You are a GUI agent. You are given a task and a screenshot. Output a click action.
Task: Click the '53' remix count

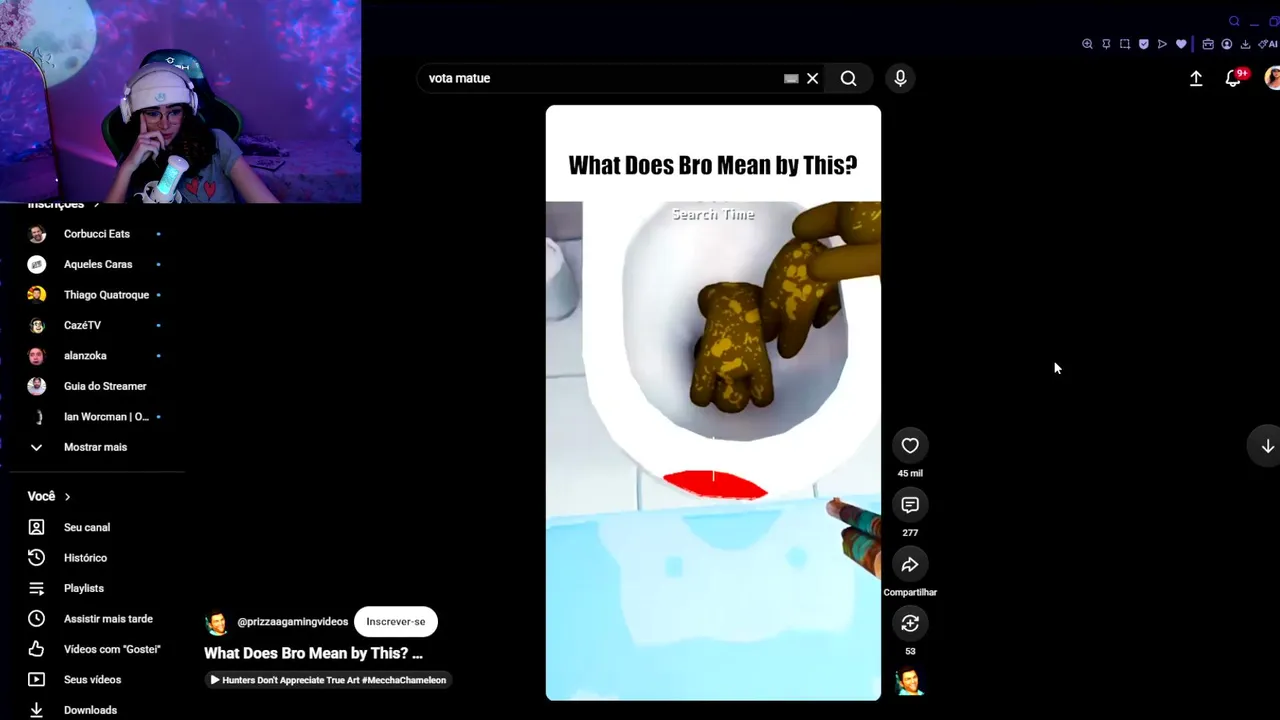click(x=910, y=651)
